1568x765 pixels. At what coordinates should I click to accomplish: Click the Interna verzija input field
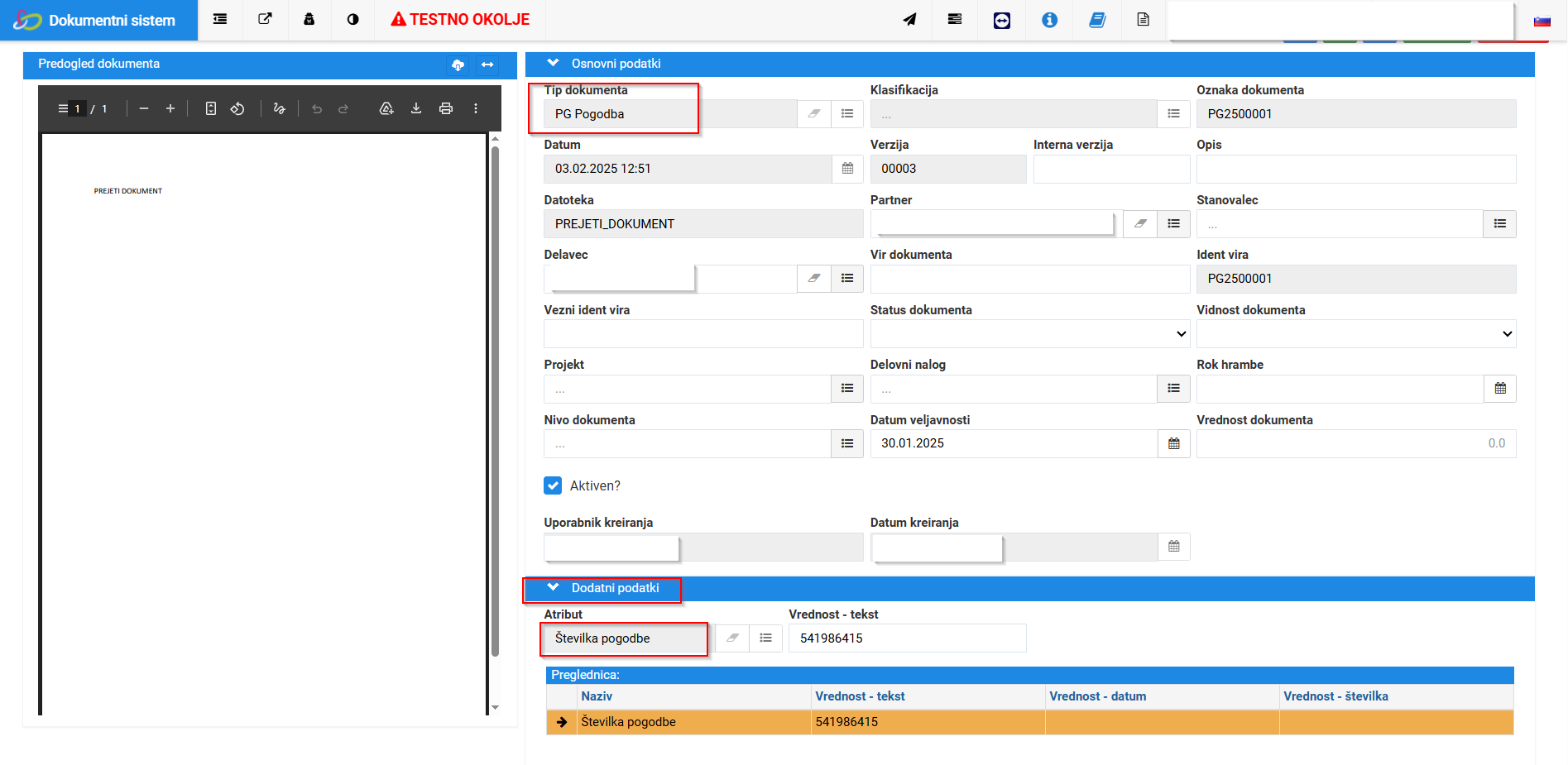(x=1111, y=169)
